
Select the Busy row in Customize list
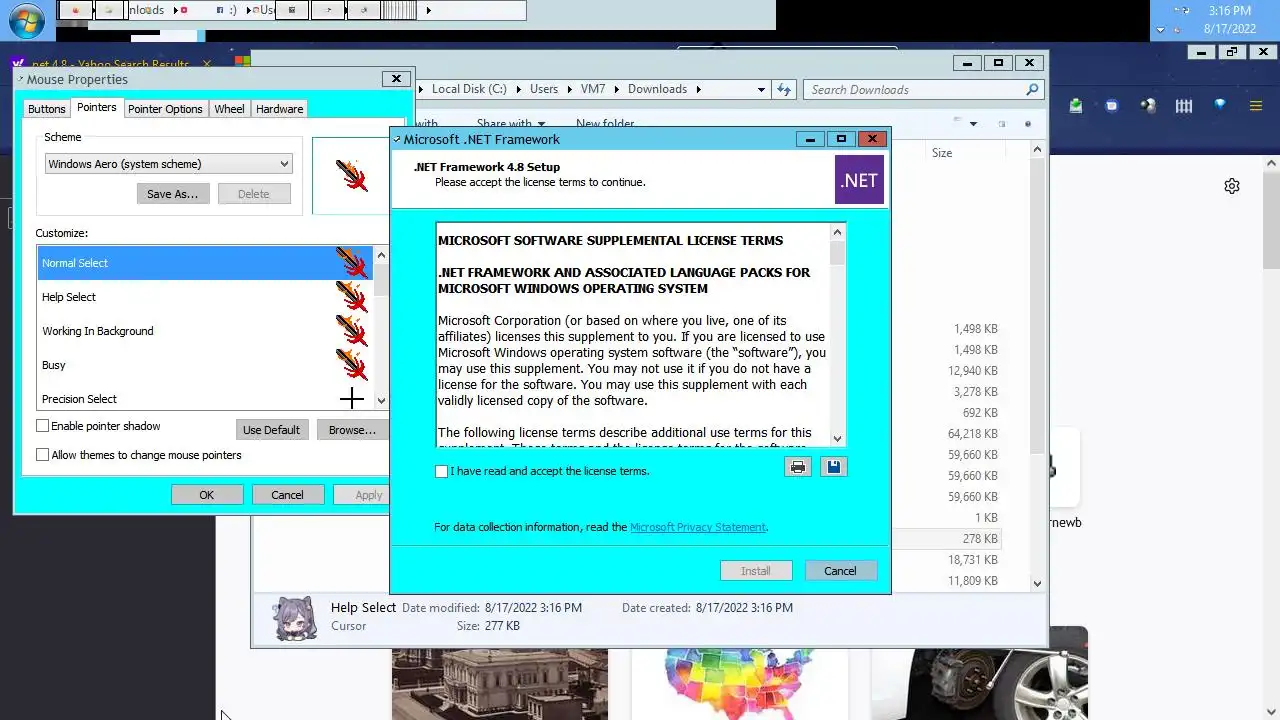pyautogui.click(x=205, y=365)
